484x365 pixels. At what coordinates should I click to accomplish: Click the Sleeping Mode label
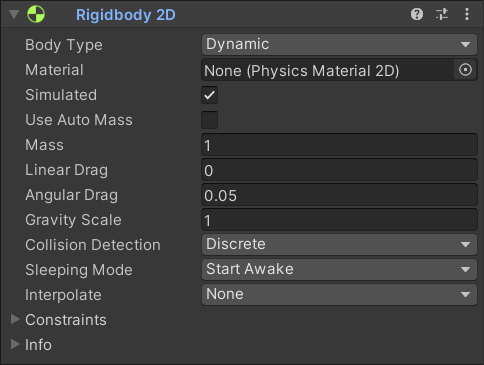pyautogui.click(x=79, y=270)
